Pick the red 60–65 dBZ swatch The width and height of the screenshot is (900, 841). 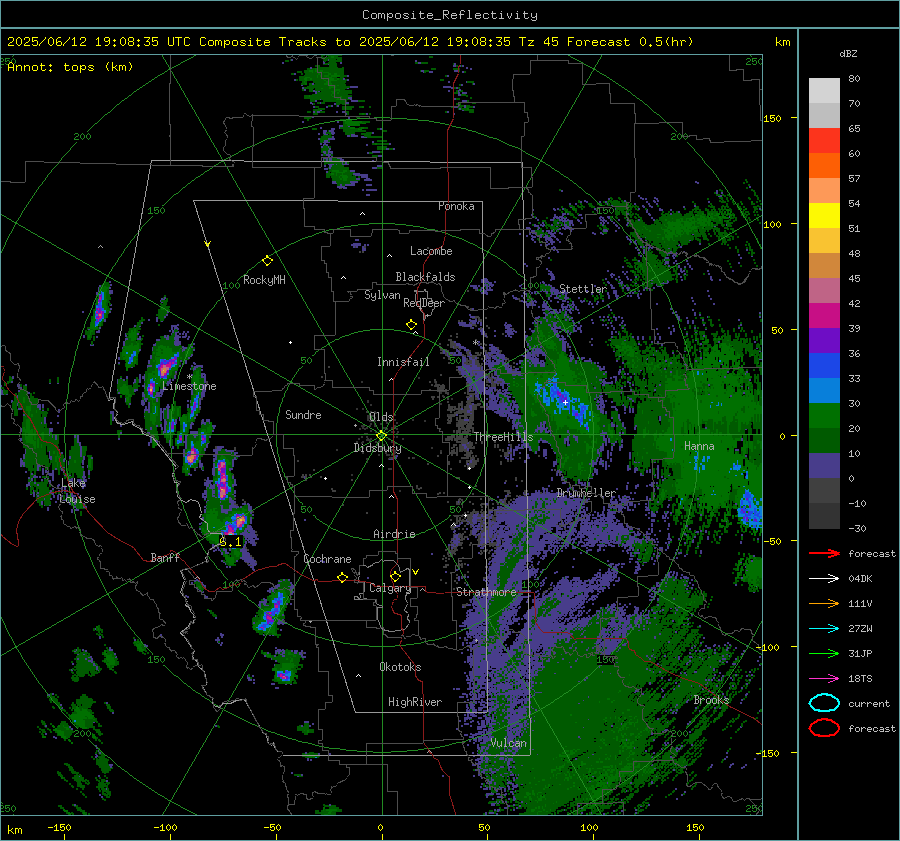pos(824,141)
